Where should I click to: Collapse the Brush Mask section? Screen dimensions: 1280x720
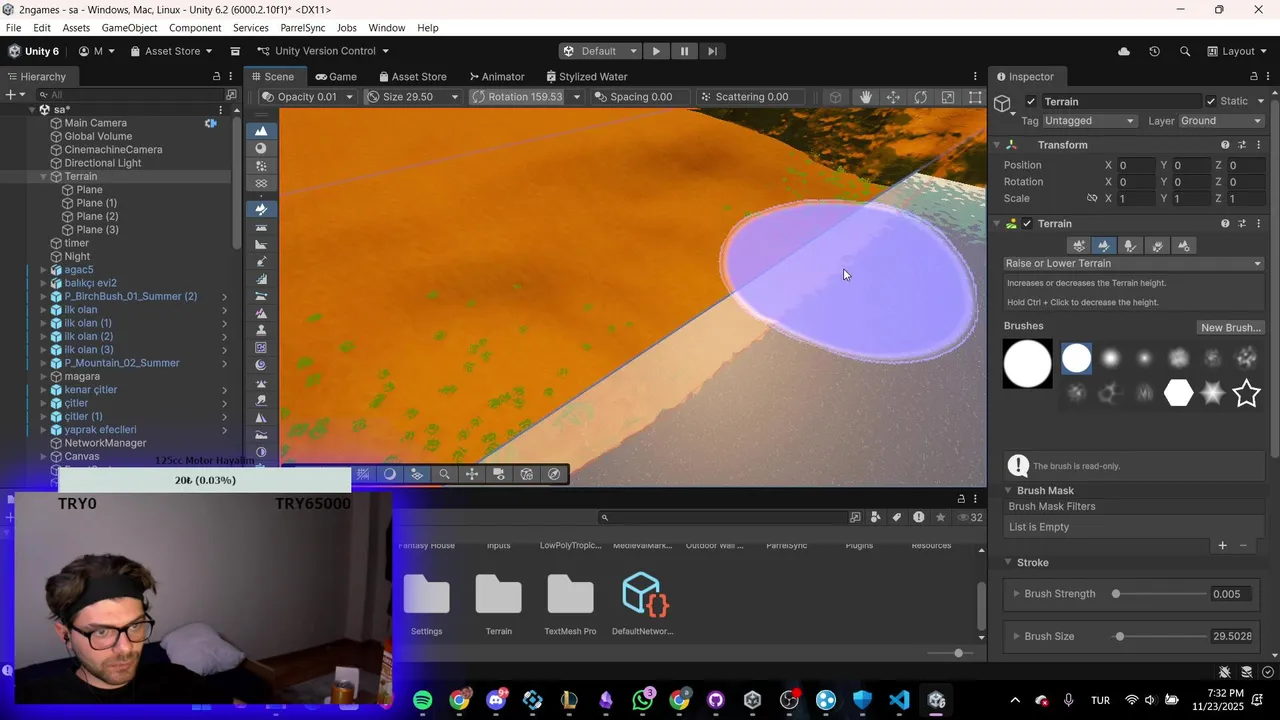click(1009, 491)
